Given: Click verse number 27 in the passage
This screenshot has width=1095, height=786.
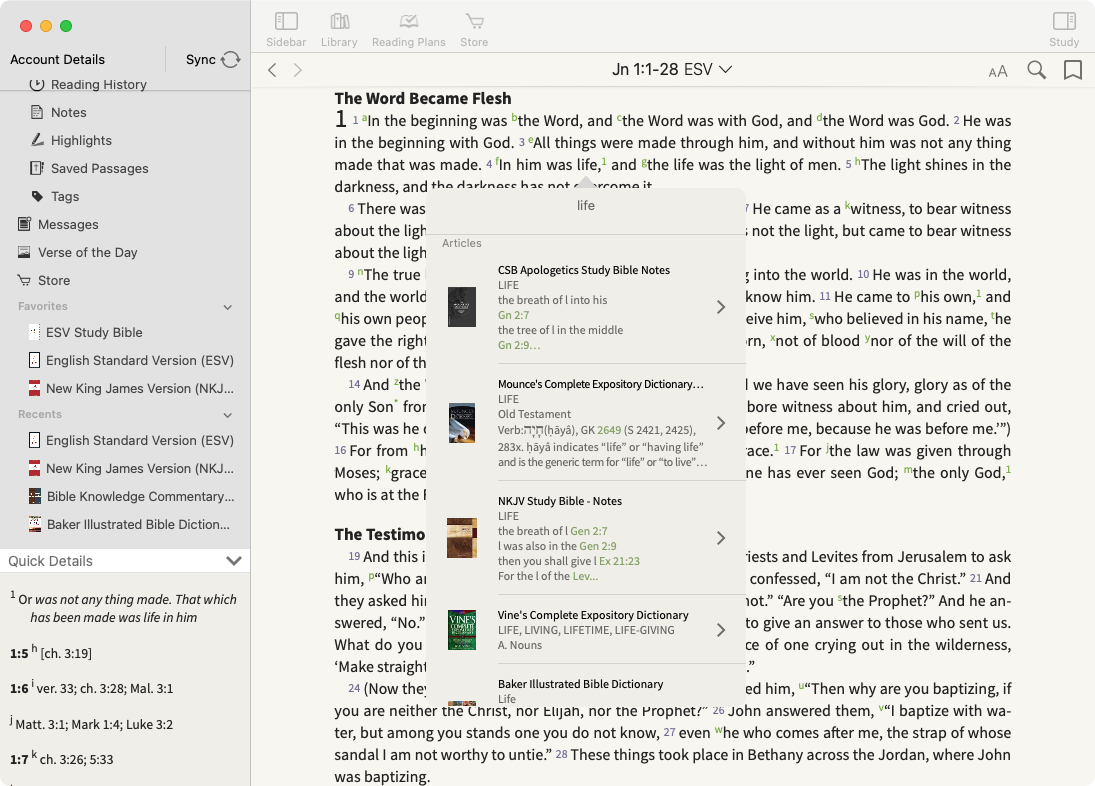Looking at the screenshot, I should pyautogui.click(x=669, y=733).
